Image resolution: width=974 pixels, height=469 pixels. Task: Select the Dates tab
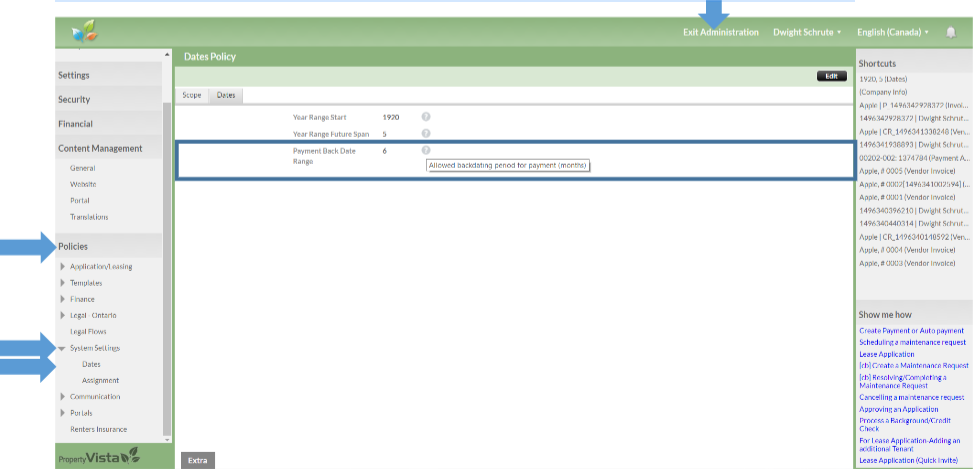(227, 95)
